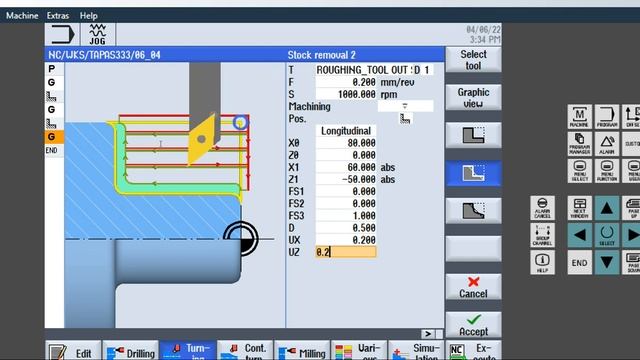This screenshot has width=640, height=360.
Task: Open the Cont. turn softkey
Action: (x=244, y=351)
